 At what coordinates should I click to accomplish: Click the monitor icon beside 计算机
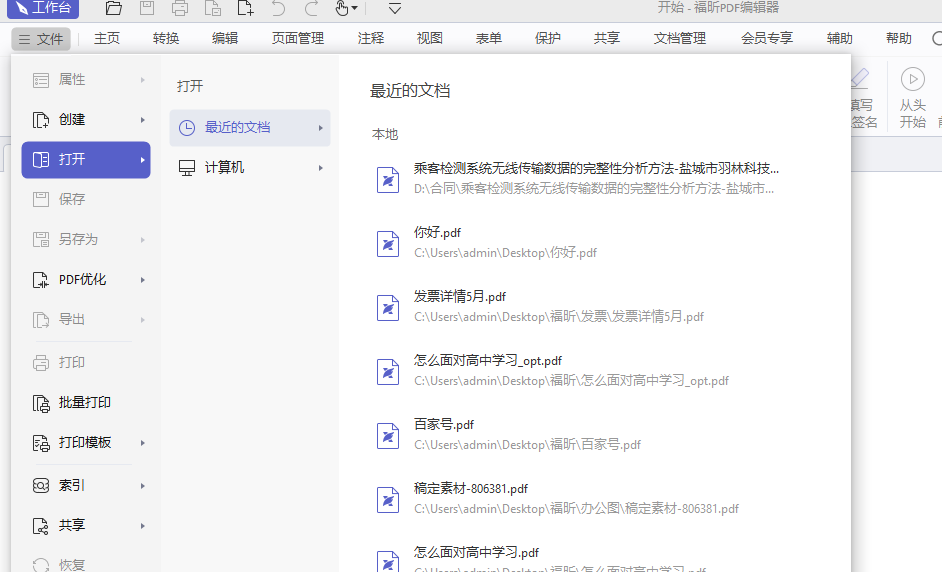tap(186, 168)
